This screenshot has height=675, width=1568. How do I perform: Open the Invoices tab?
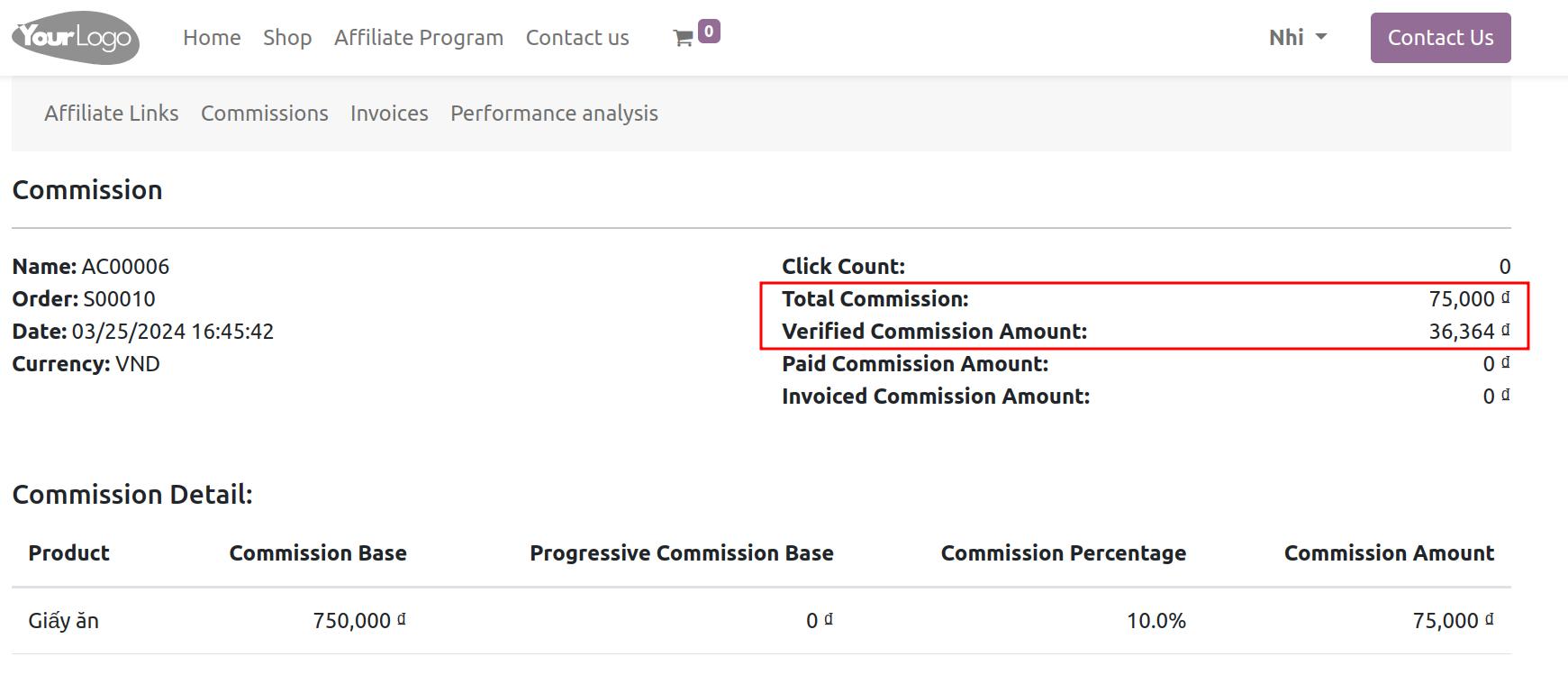click(388, 114)
